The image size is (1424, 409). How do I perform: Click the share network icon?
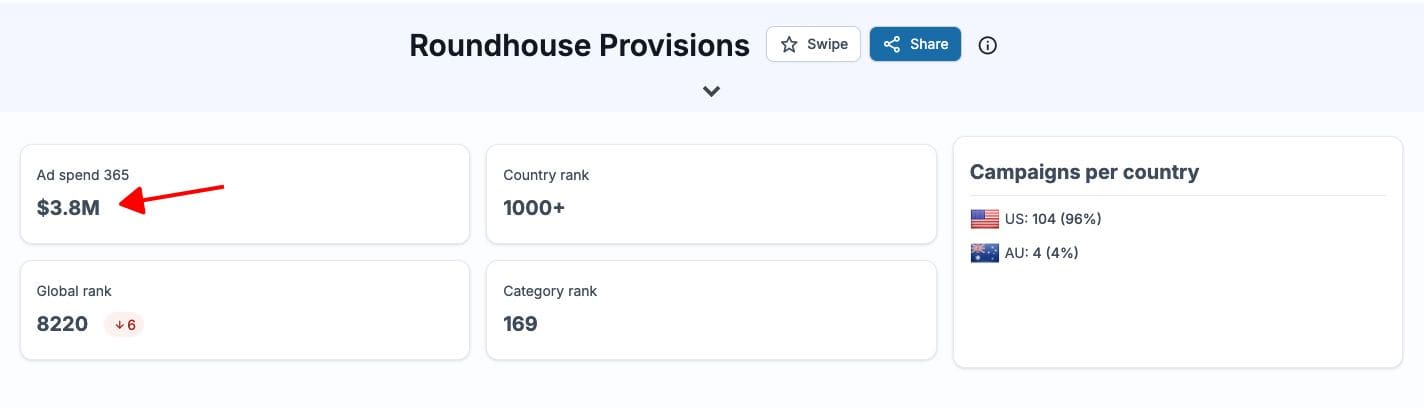[892, 45]
